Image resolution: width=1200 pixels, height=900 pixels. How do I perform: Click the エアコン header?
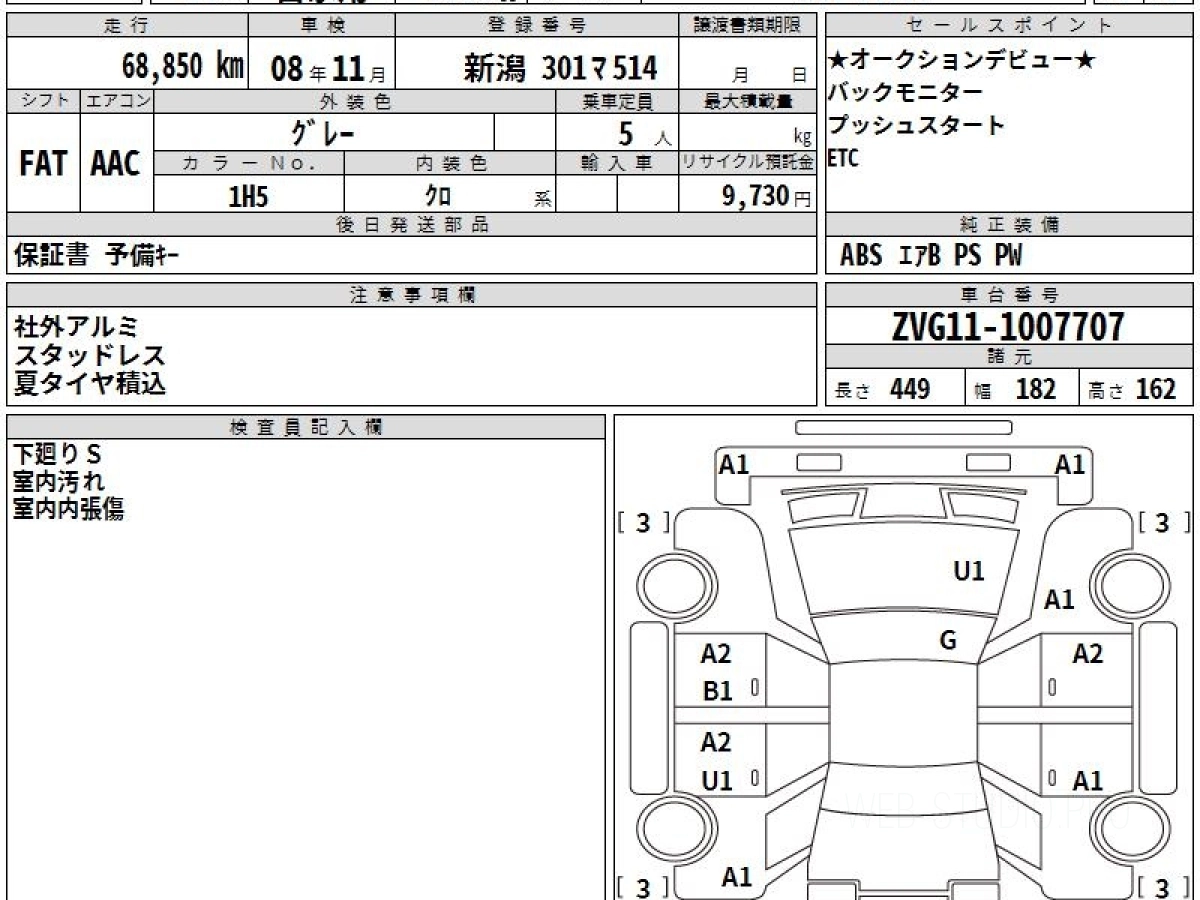point(117,100)
